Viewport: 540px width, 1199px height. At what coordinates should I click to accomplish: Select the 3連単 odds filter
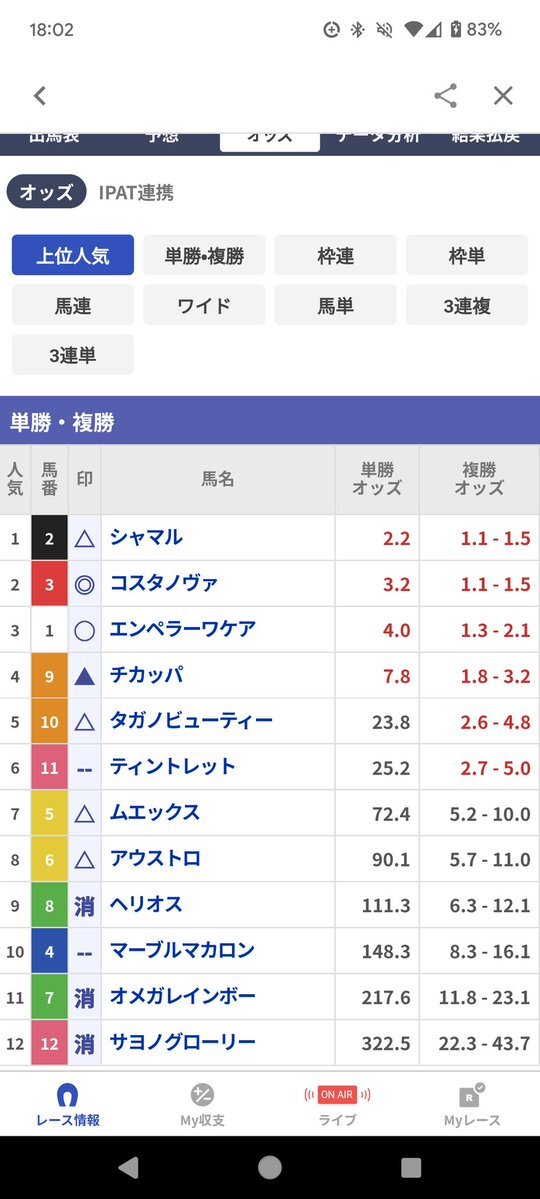pyautogui.click(x=73, y=355)
